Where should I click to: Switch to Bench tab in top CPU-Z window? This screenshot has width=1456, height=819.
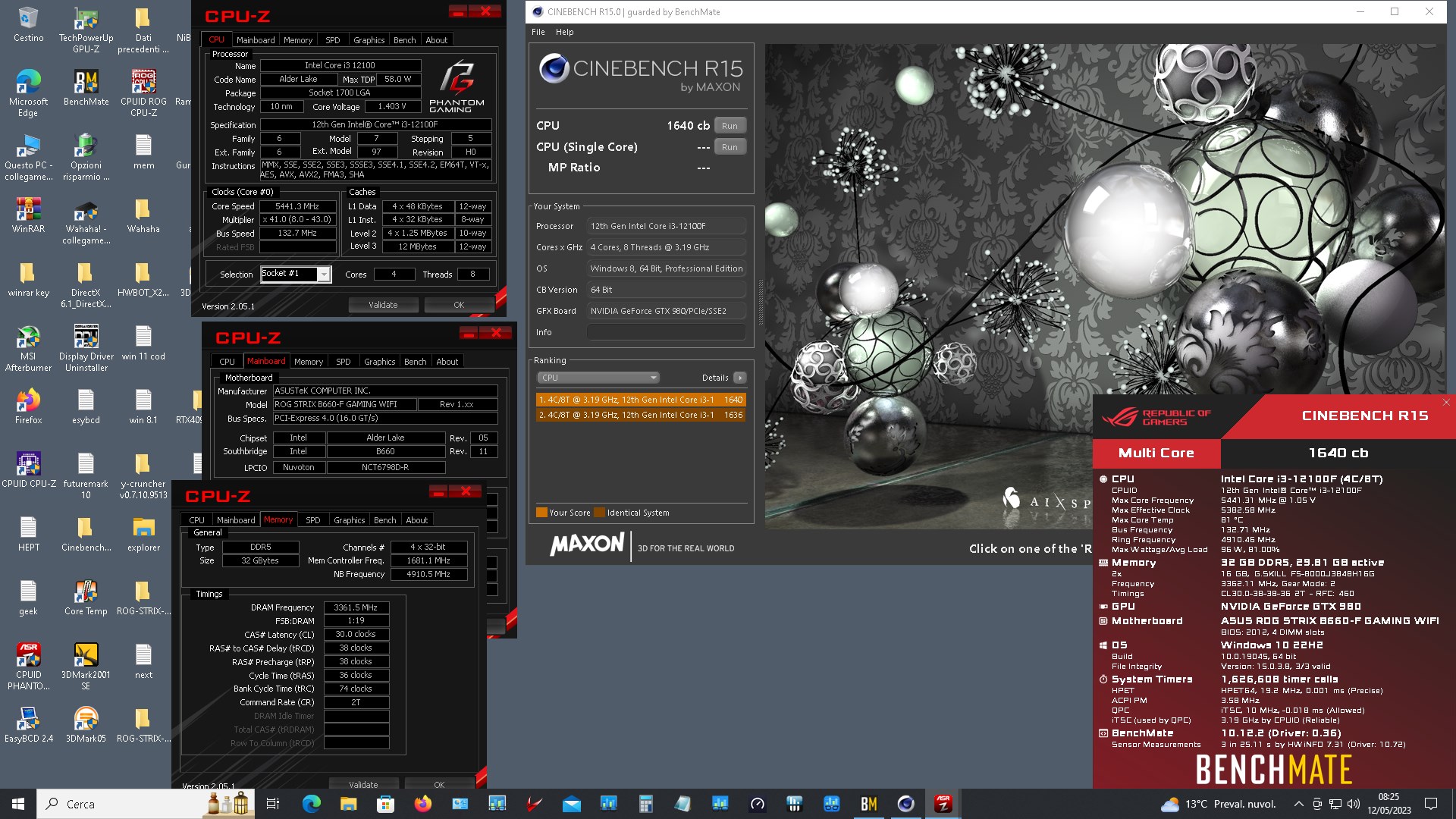(x=405, y=39)
